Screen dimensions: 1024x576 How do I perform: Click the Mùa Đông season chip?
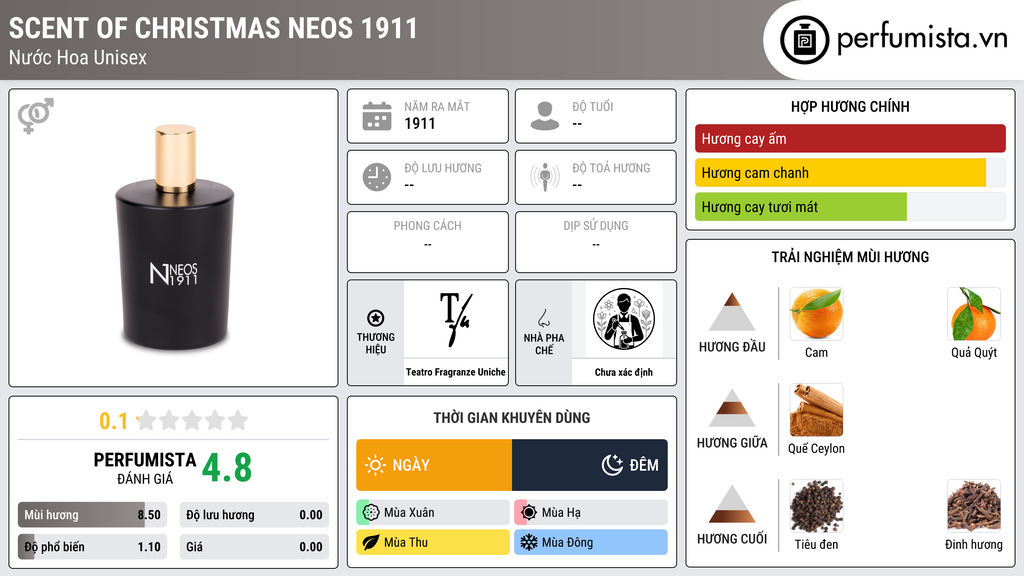pyautogui.click(x=591, y=542)
